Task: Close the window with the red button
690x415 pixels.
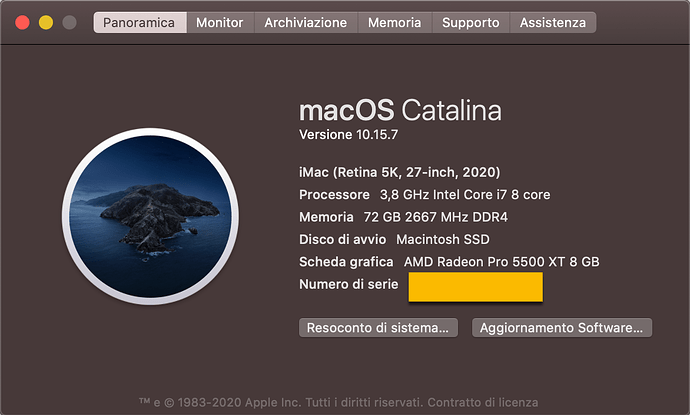Action: click(22, 22)
